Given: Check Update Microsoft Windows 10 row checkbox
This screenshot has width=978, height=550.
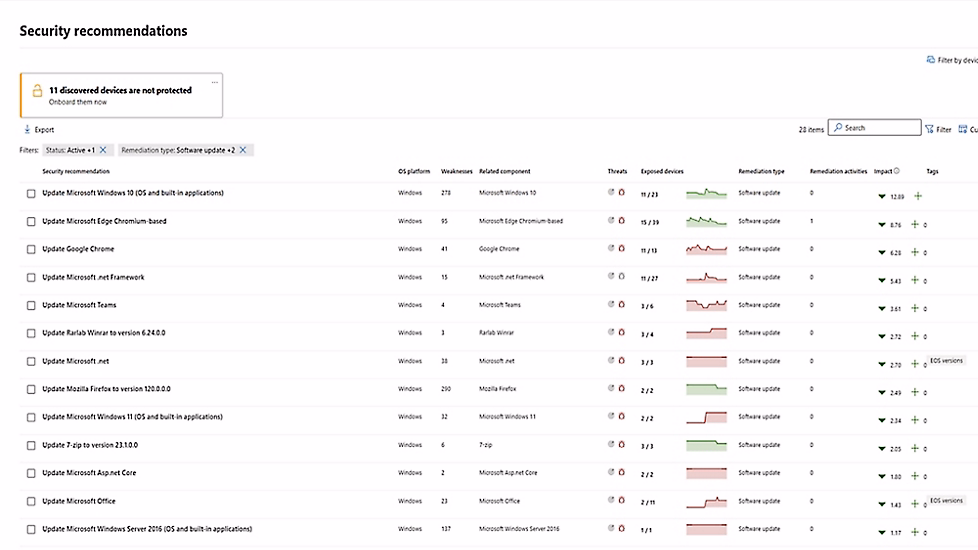Looking at the screenshot, I should (31, 193).
